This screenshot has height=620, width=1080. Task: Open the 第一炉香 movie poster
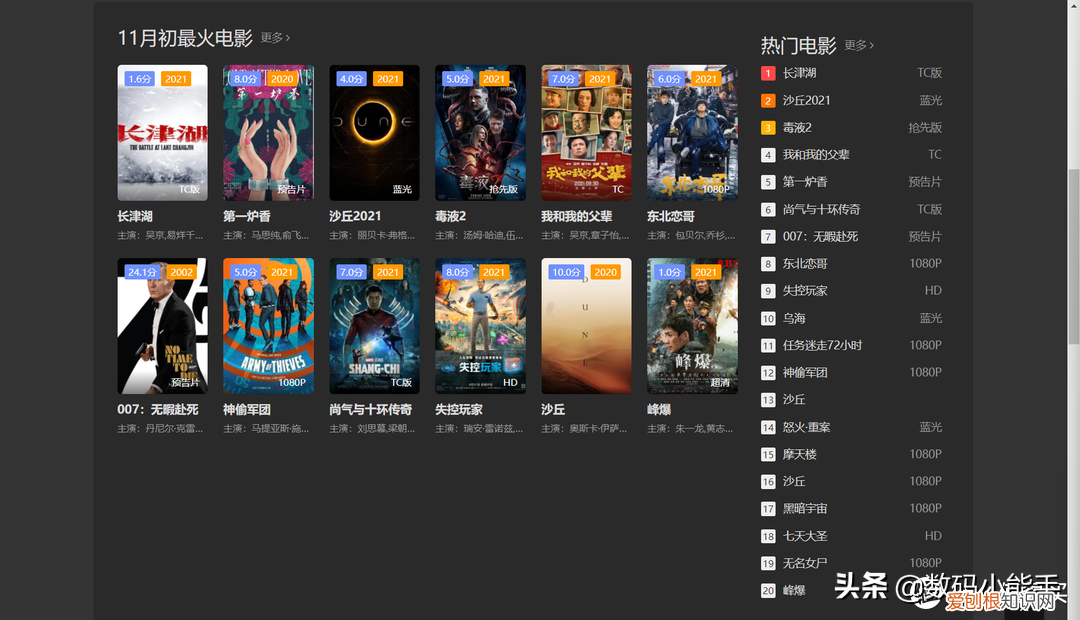coord(269,133)
